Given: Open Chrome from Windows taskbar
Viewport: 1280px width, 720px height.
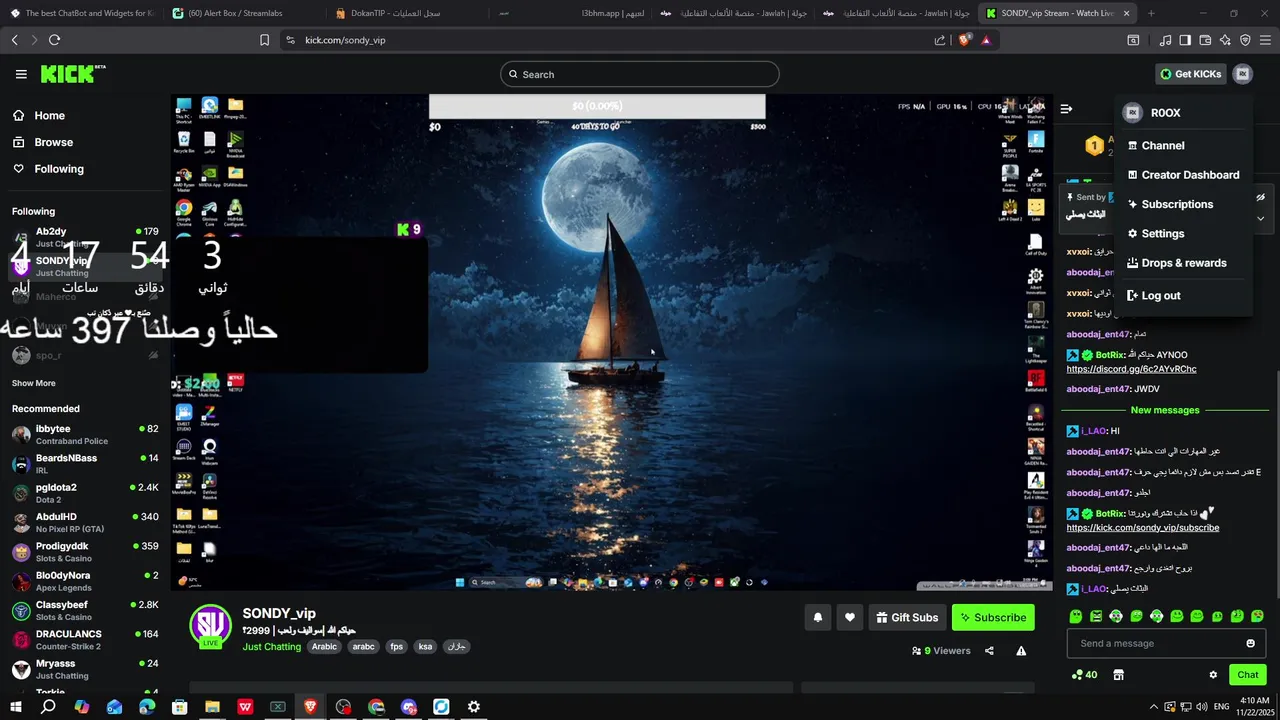Looking at the screenshot, I should [x=376, y=707].
